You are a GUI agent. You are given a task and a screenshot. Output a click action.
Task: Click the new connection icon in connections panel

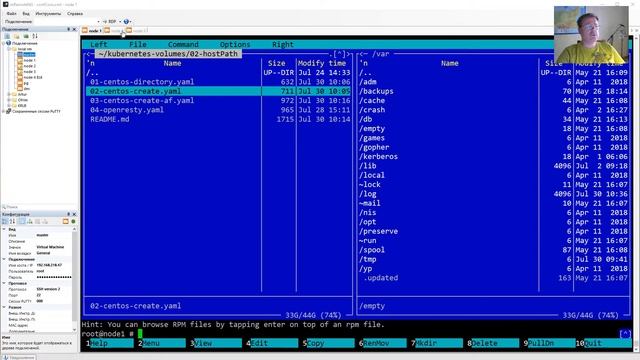click(7, 36)
